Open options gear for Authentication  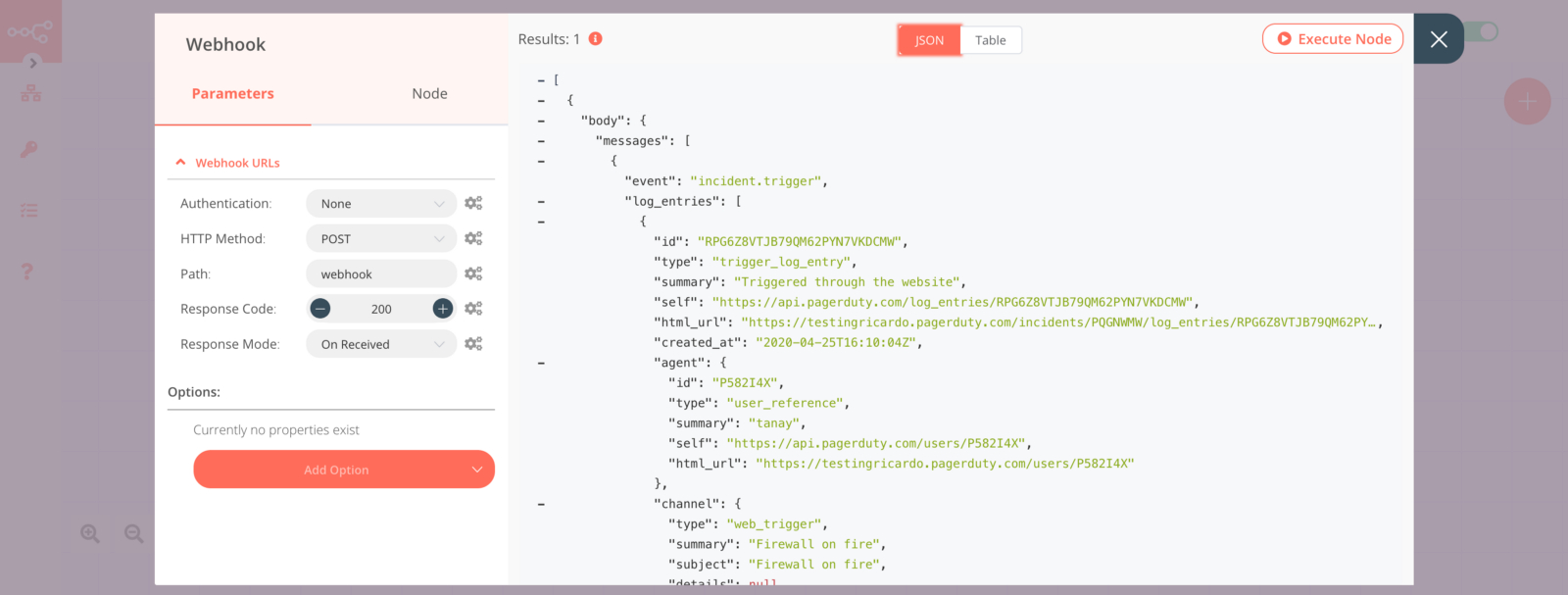coord(473,203)
